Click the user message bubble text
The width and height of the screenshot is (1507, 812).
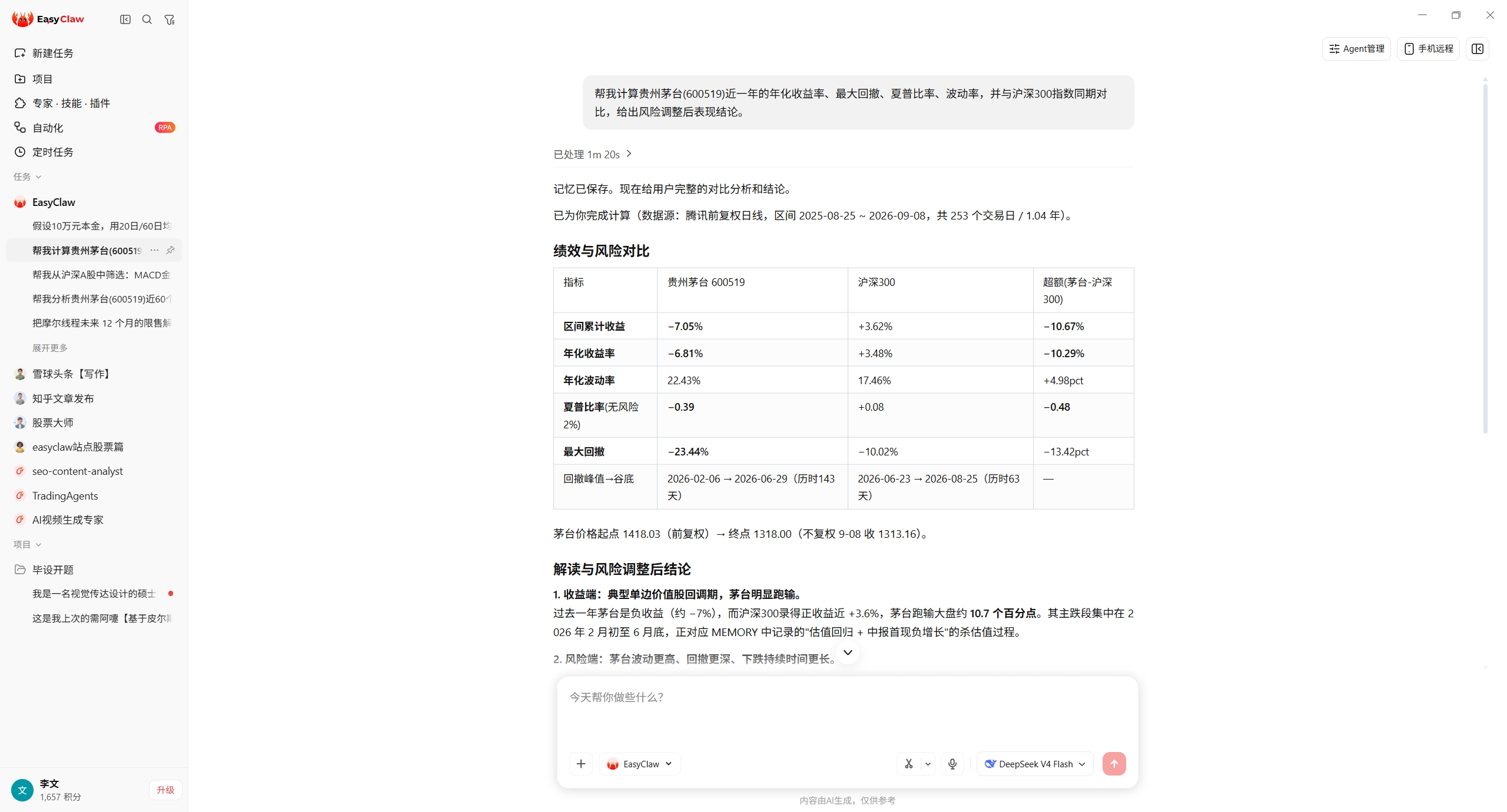click(x=851, y=102)
